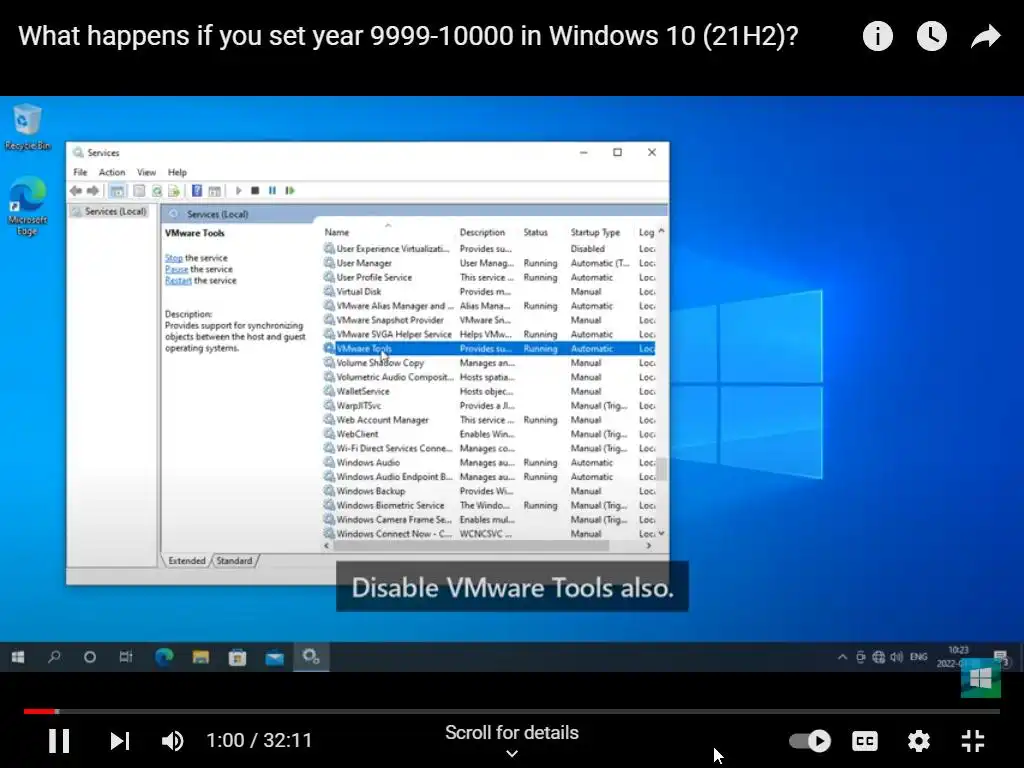Open Microsoft Store from taskbar
The width and height of the screenshot is (1024, 768).
coord(237,657)
